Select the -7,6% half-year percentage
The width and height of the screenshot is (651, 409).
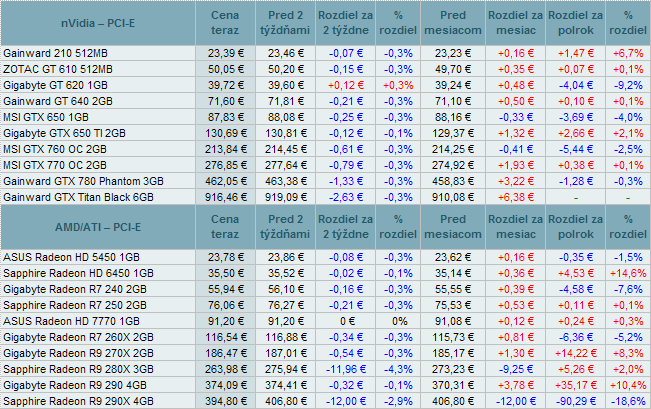(x=628, y=289)
